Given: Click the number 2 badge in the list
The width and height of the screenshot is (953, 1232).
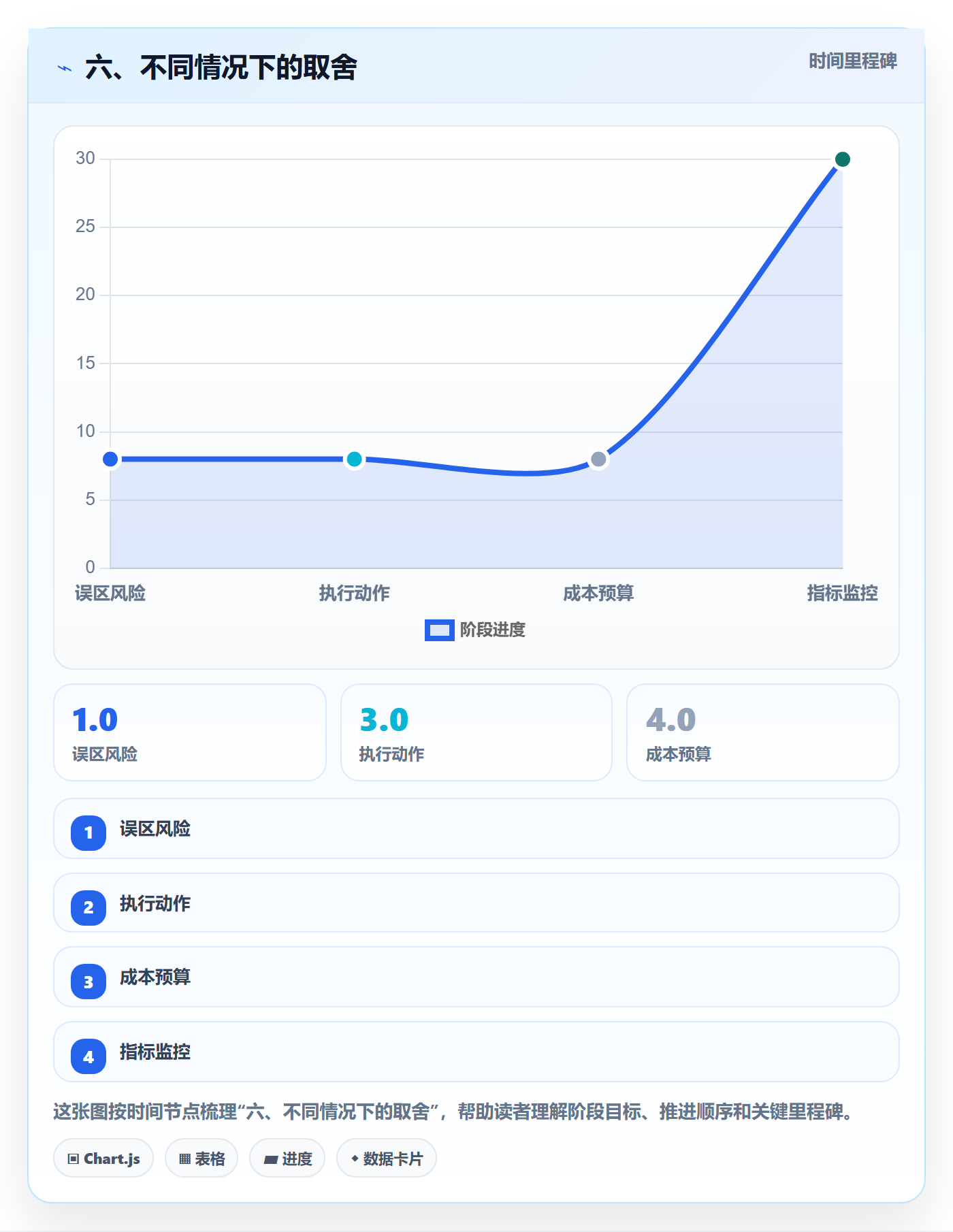Looking at the screenshot, I should pyautogui.click(x=88, y=907).
